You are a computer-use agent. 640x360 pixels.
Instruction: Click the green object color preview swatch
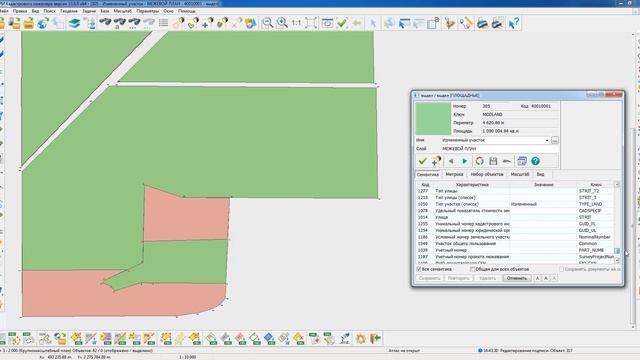click(433, 118)
